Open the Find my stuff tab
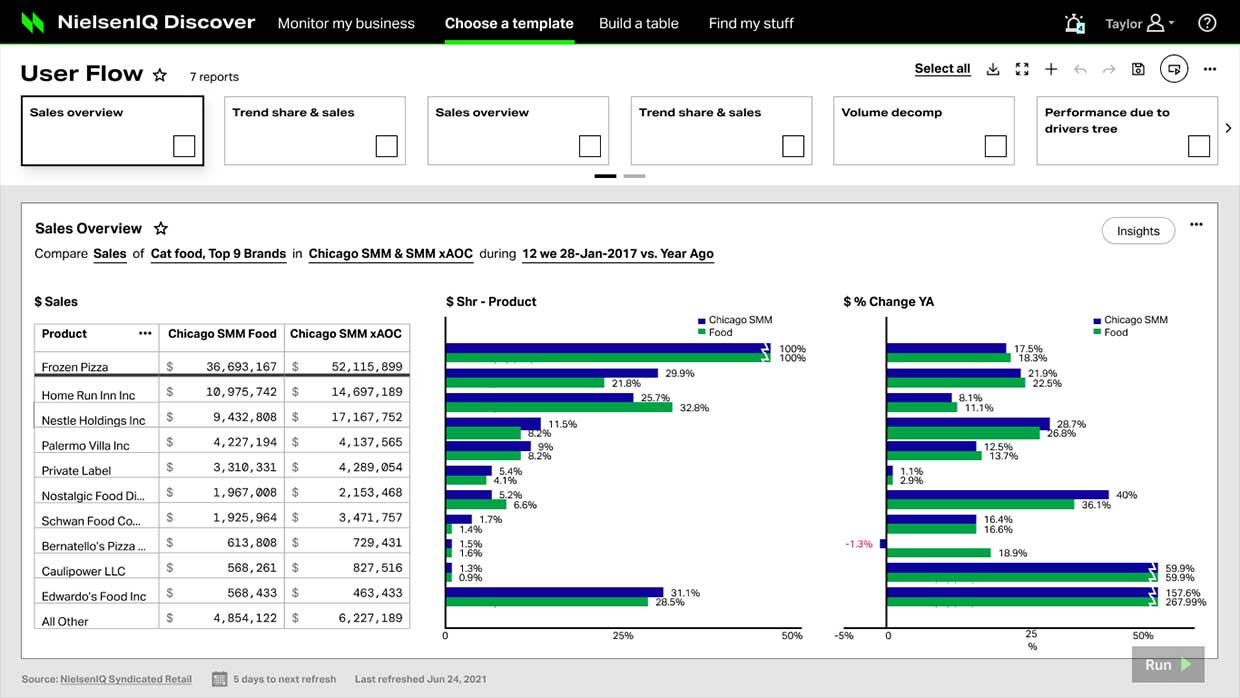This screenshot has height=698, width=1240. (751, 23)
